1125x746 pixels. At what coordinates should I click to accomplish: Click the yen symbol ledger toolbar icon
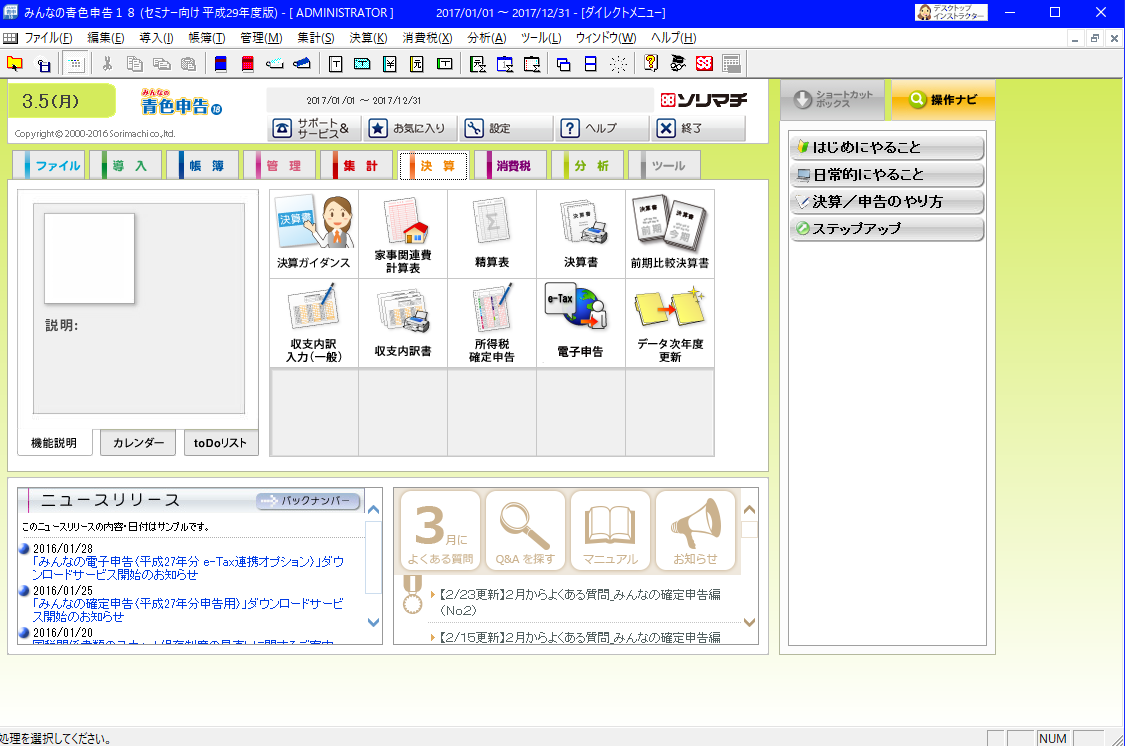pos(389,64)
